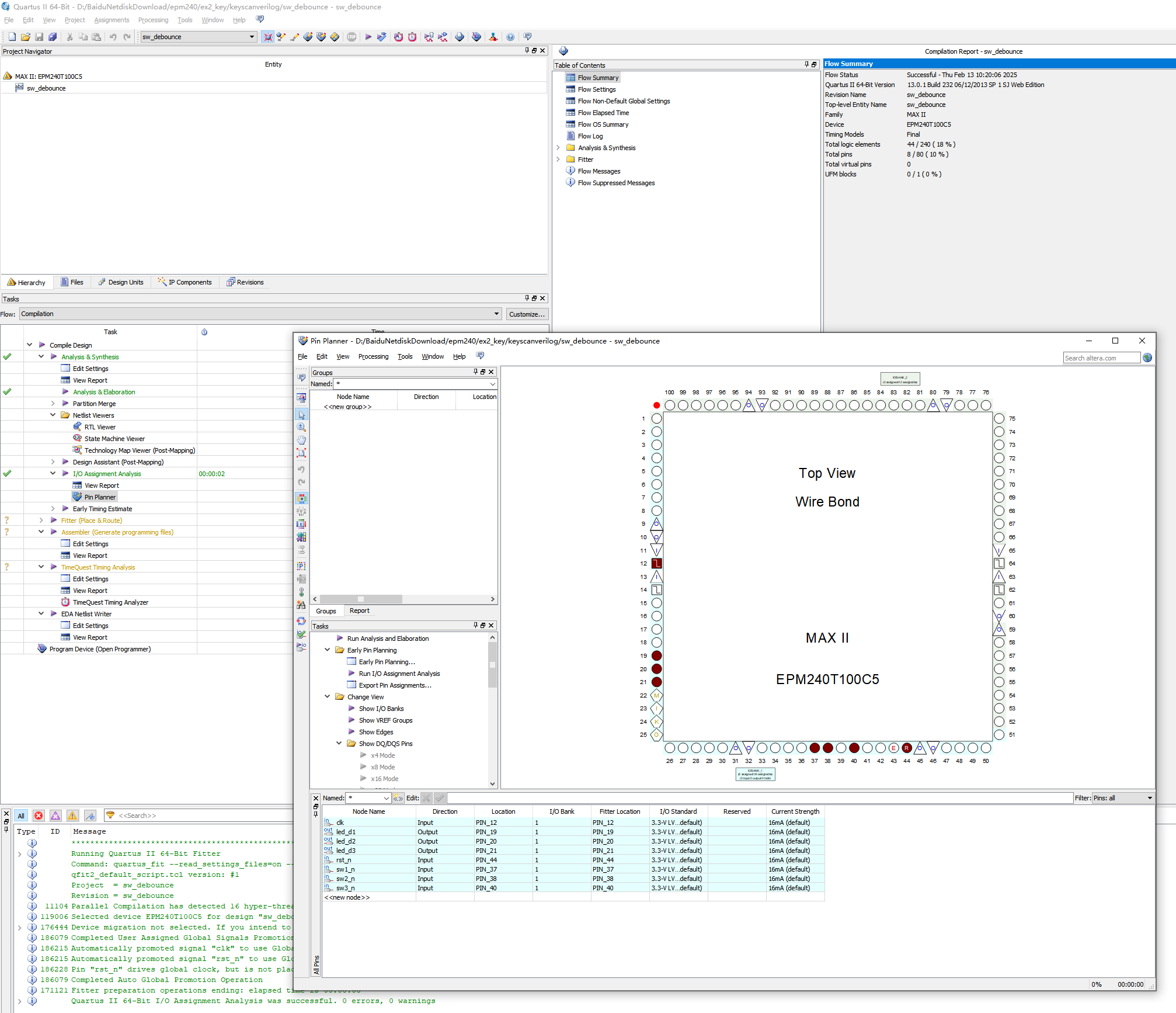
Task: Collapse the Early Pin Planning folder
Action: [327, 650]
